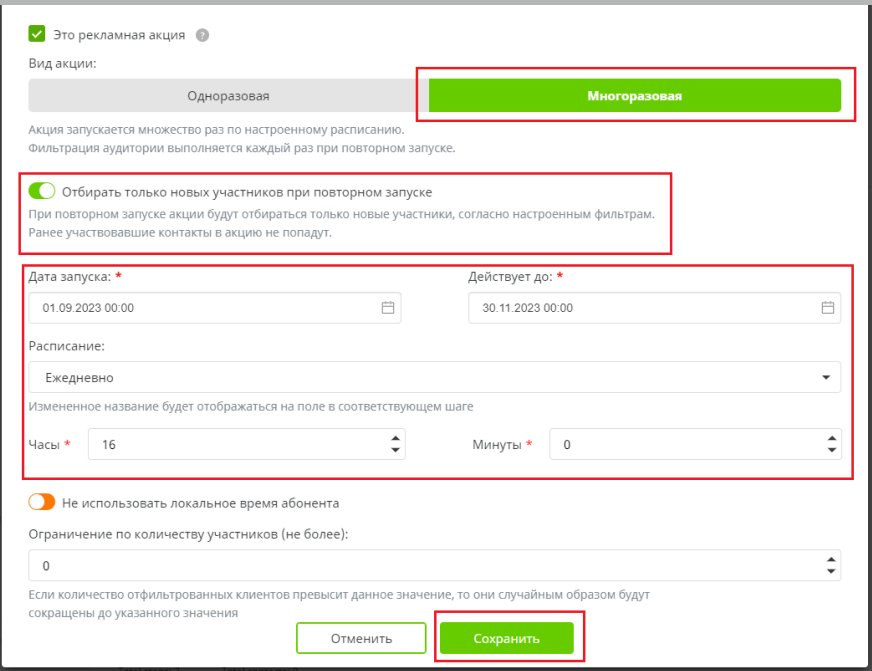Increase the 'Часы' value with up arrow
This screenshot has height=671, width=872.
[x=396, y=438]
